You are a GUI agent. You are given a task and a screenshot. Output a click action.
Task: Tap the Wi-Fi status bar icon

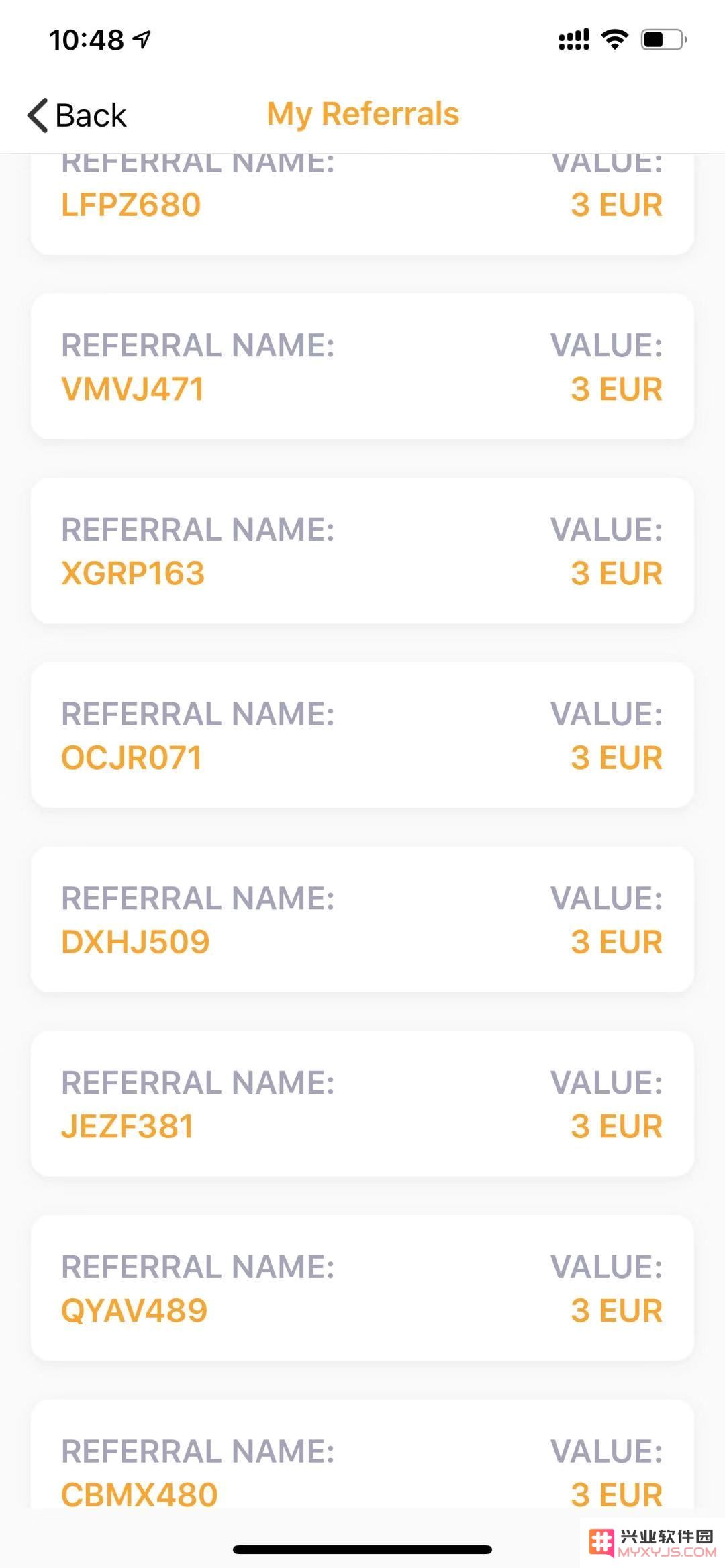tap(614, 39)
